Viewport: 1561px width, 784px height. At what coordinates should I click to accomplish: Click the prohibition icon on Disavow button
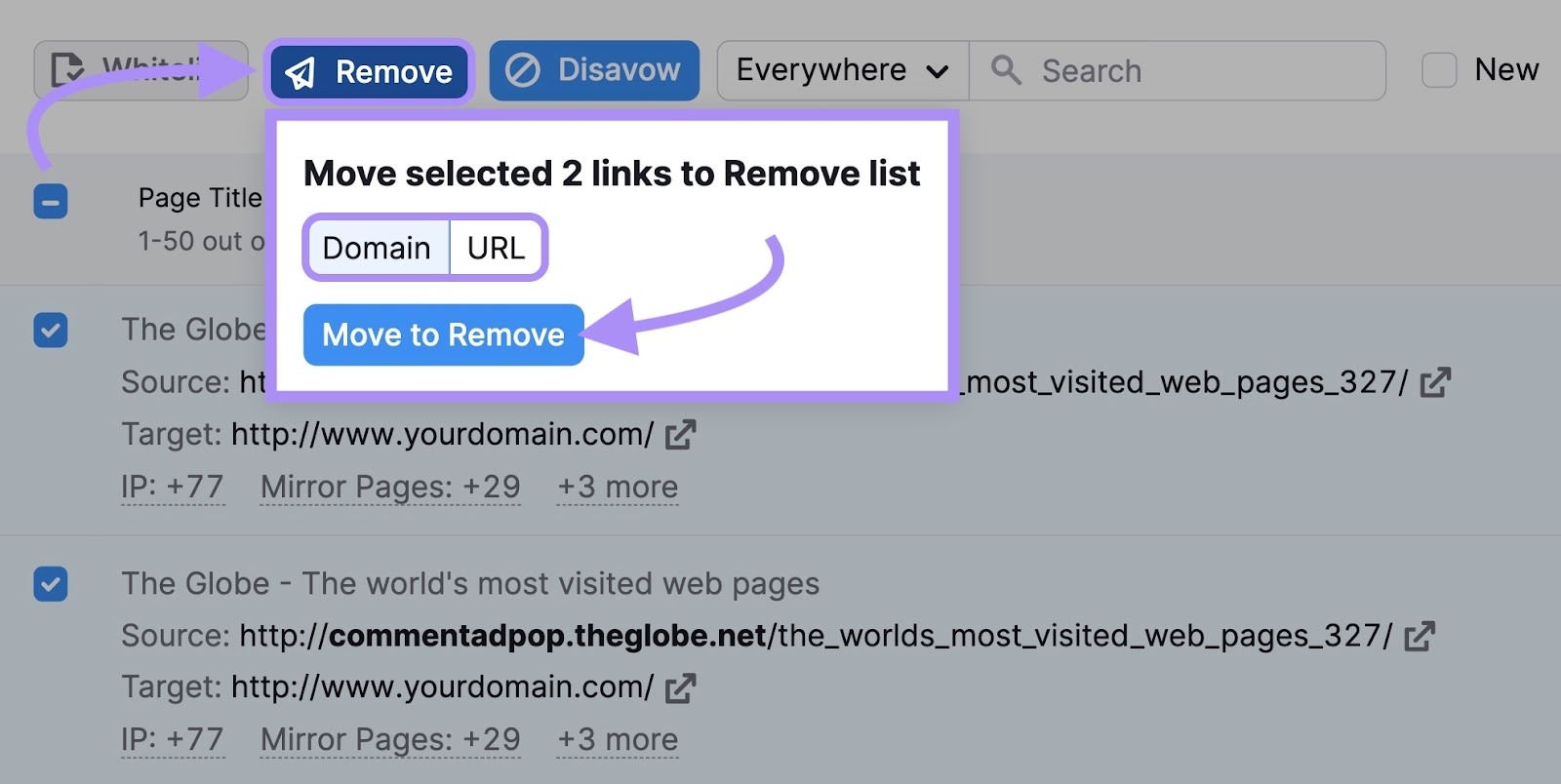pyautogui.click(x=524, y=69)
